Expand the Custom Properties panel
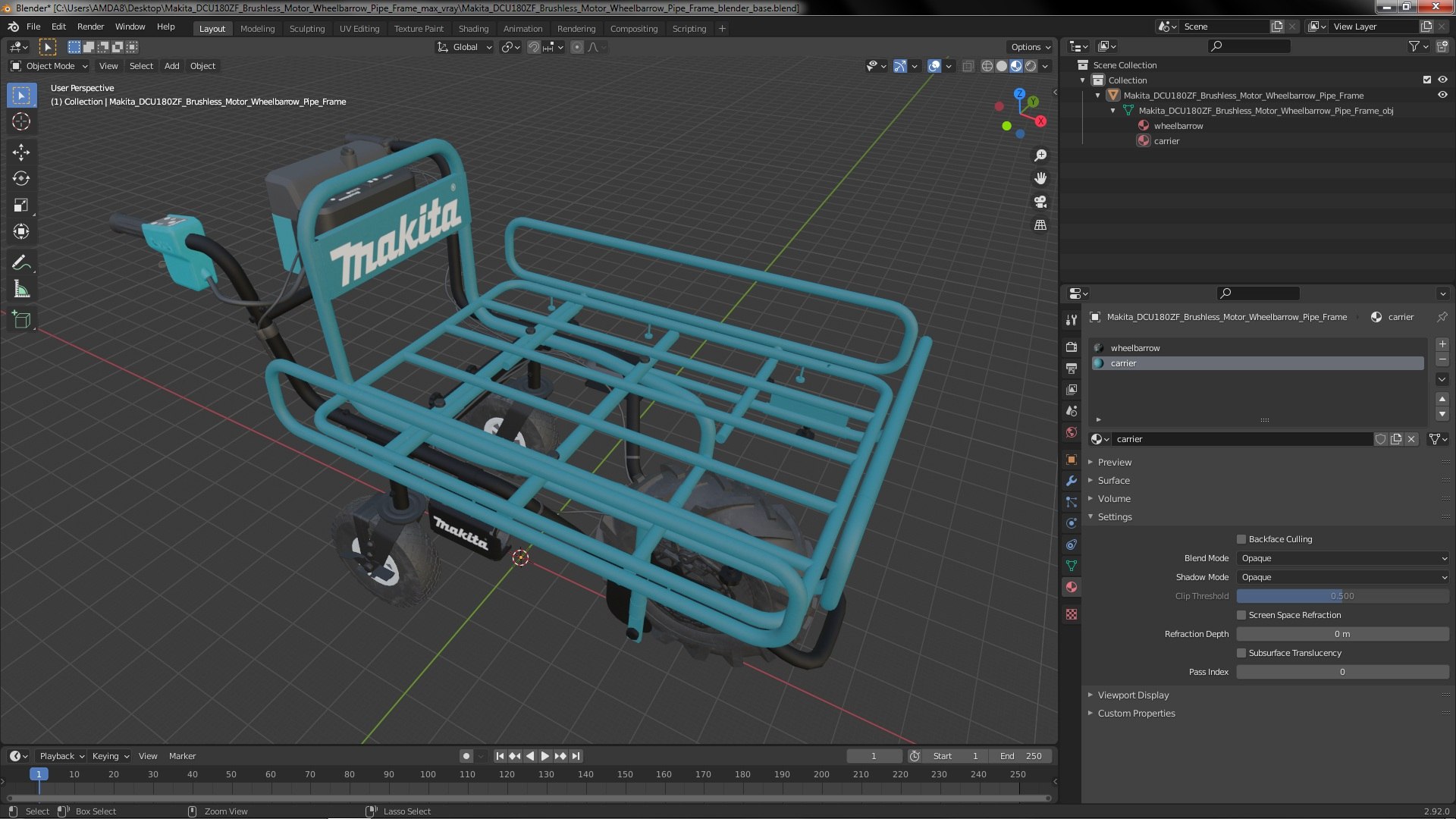This screenshot has height=819, width=1456. click(x=1136, y=714)
